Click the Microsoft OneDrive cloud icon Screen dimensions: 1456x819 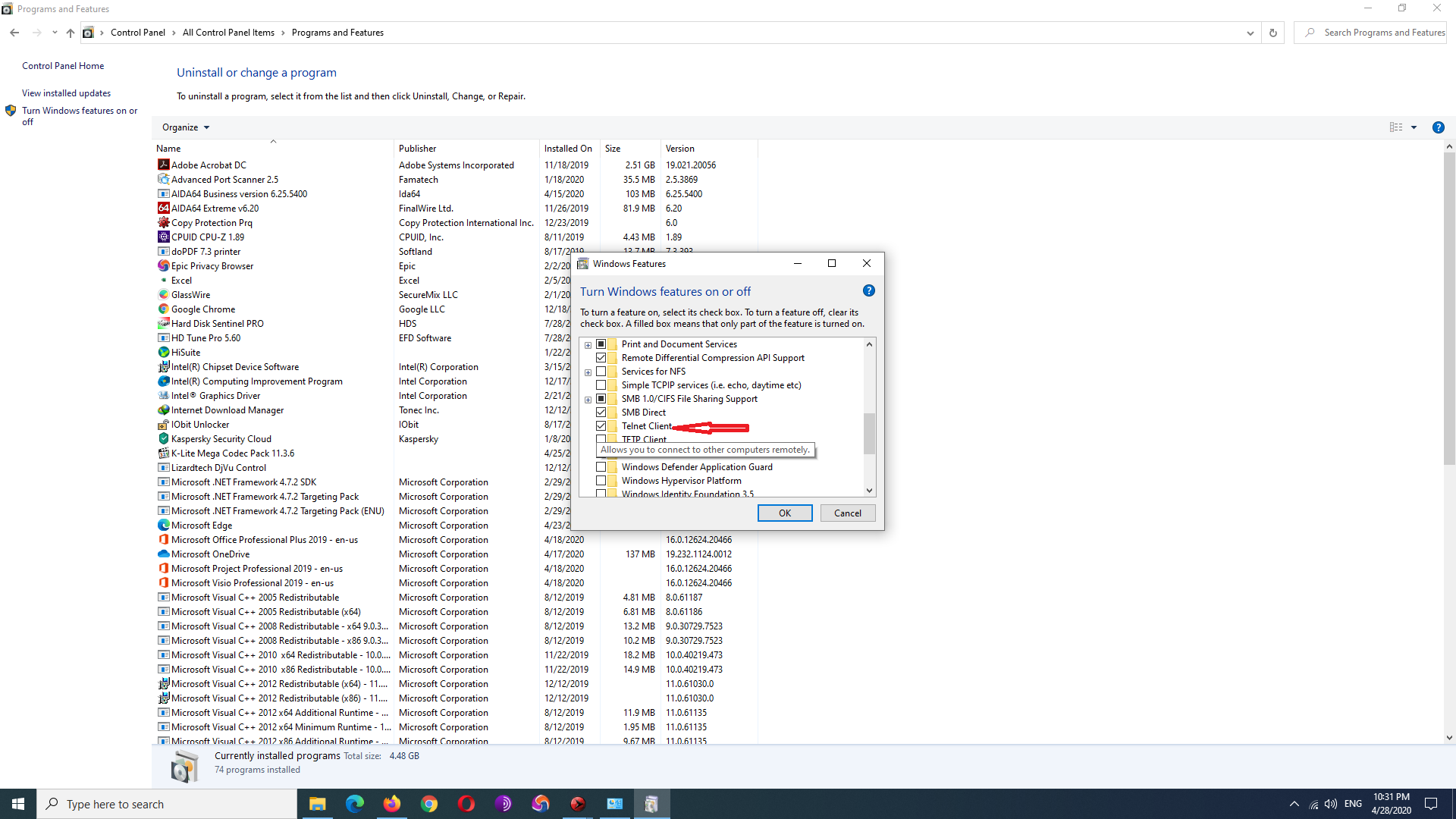tap(163, 554)
